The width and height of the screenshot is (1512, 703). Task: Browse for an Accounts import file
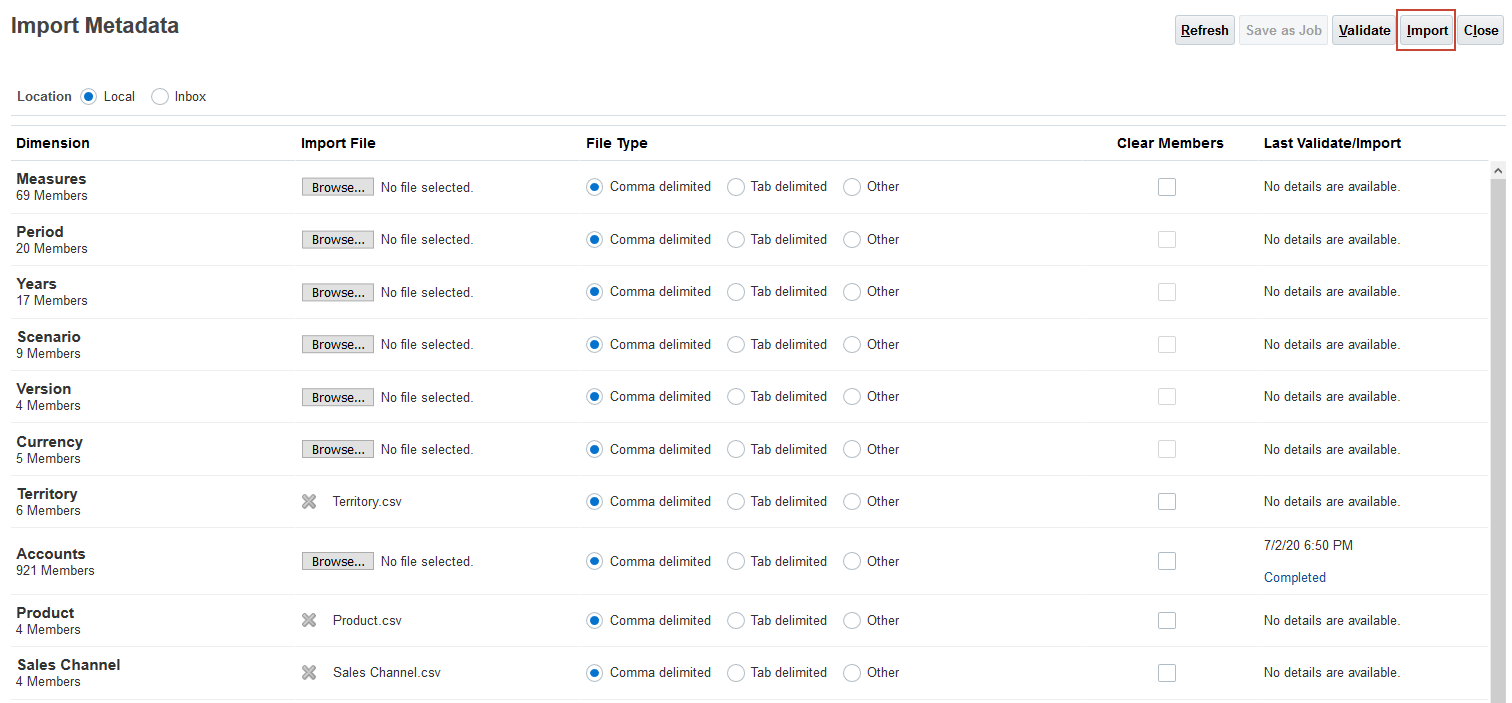tap(338, 562)
